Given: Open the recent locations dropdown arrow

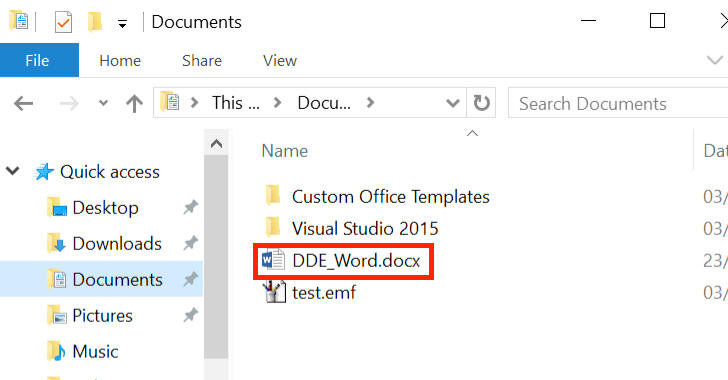Looking at the screenshot, I should tap(103, 103).
